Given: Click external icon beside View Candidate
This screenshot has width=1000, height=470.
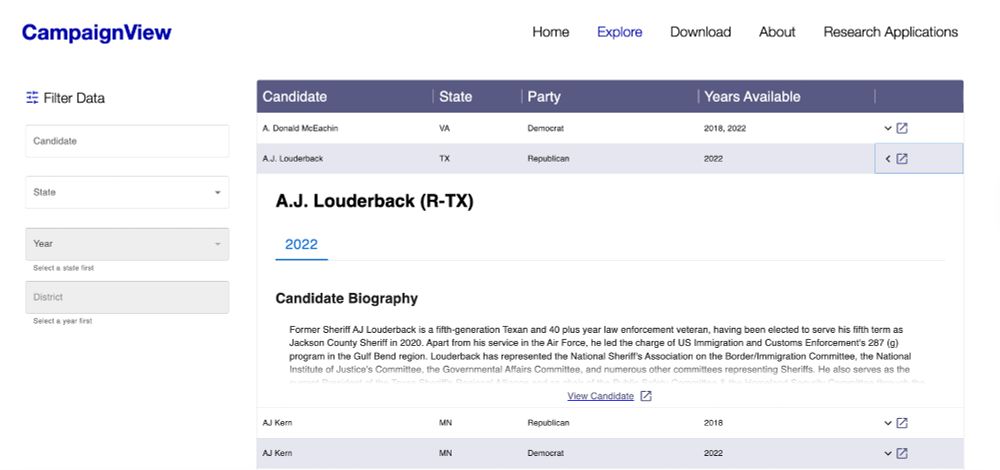Looking at the screenshot, I should (646, 396).
